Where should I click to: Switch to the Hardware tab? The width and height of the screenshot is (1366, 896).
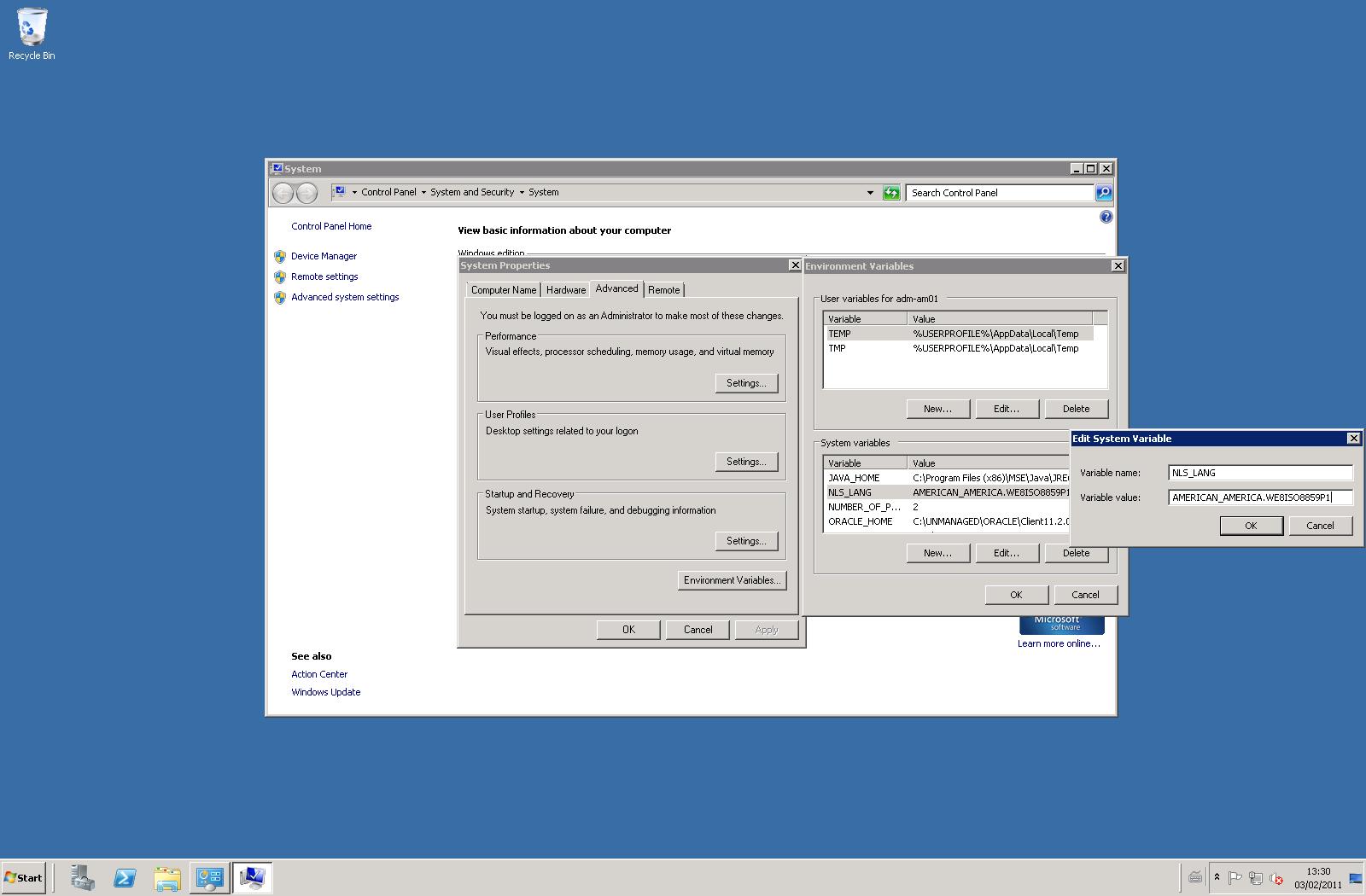(x=565, y=290)
